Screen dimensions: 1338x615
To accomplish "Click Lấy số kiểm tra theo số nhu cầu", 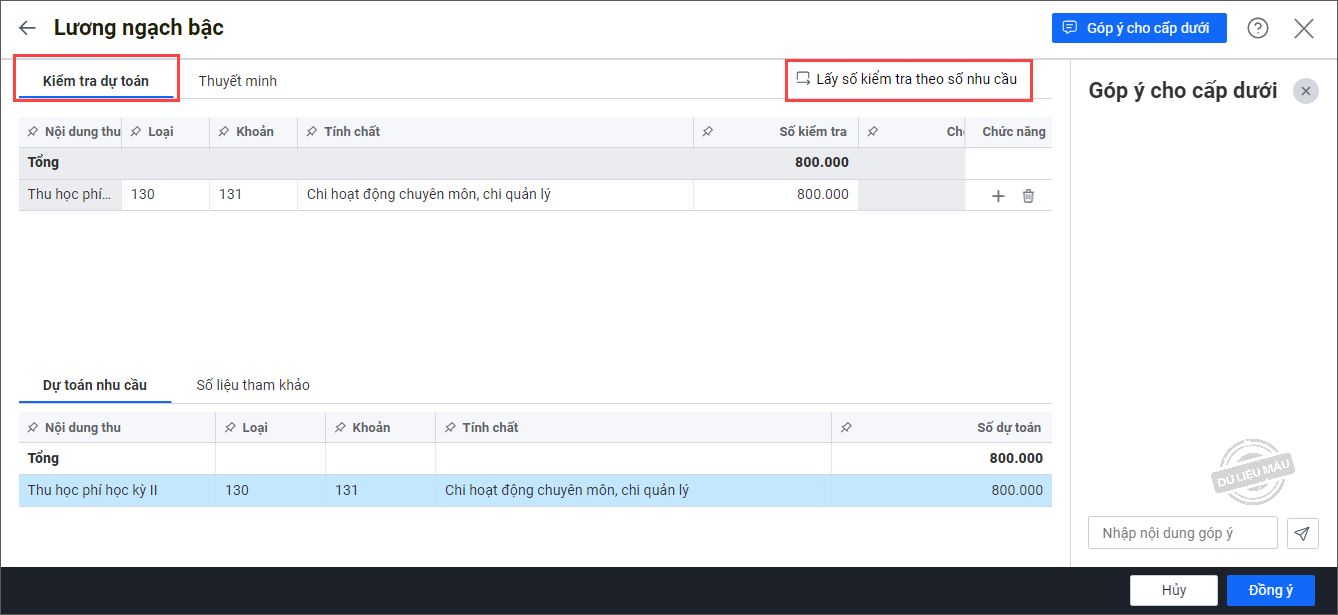I will tap(907, 79).
